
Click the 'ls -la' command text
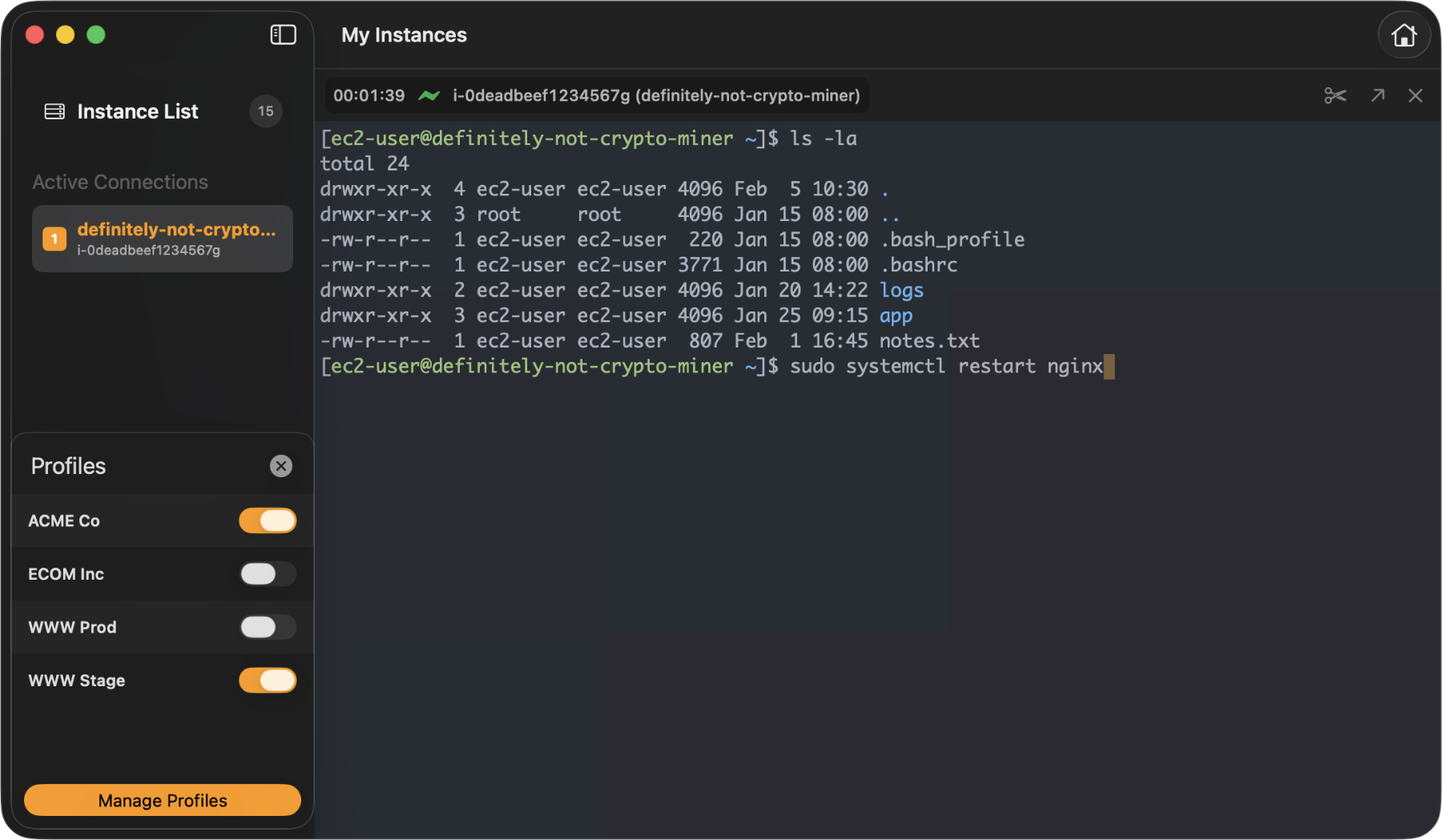(824, 139)
